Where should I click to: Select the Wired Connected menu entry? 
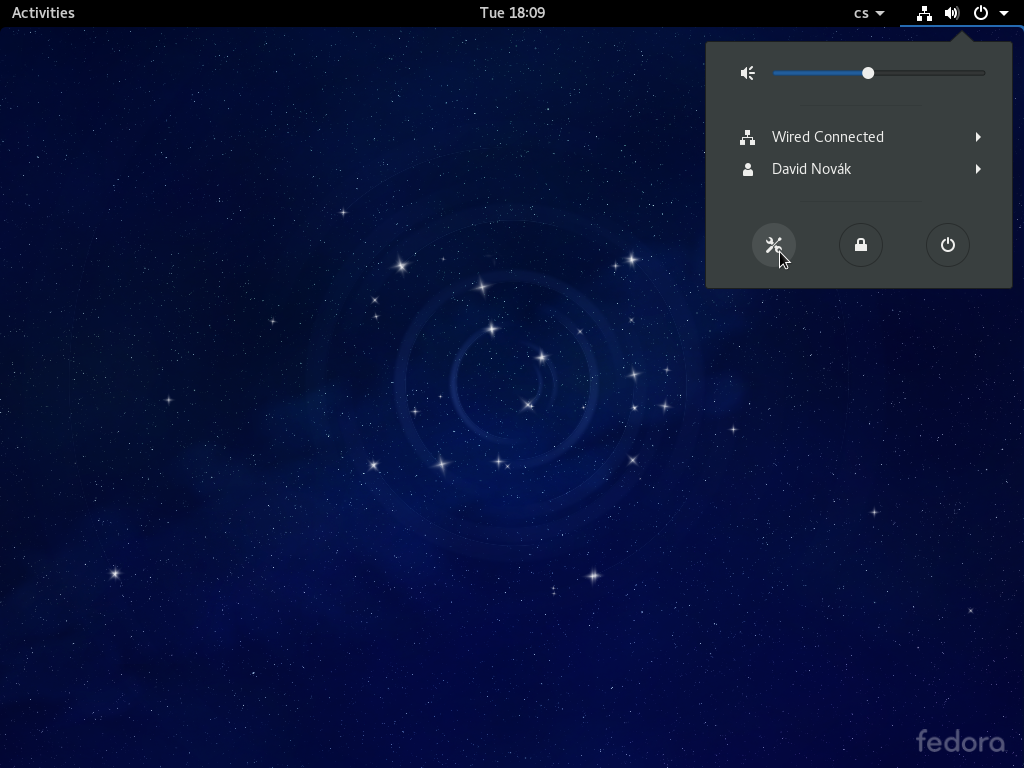[x=828, y=137]
